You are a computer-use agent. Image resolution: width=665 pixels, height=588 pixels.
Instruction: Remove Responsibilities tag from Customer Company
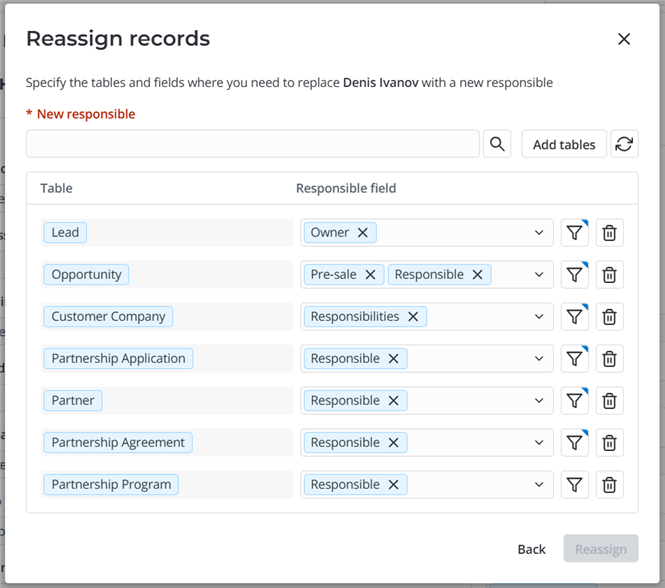pyautogui.click(x=413, y=317)
